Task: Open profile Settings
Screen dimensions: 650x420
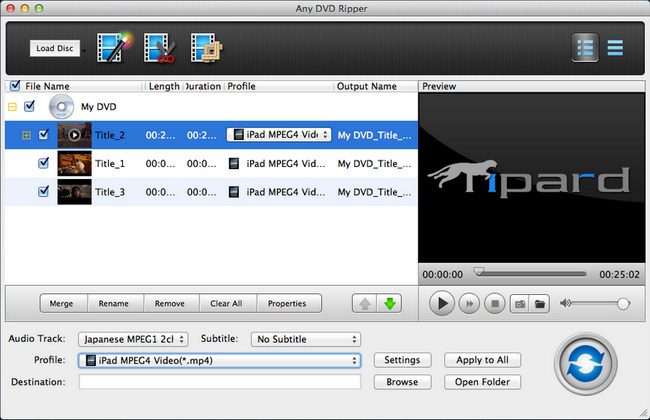Action: (x=402, y=360)
